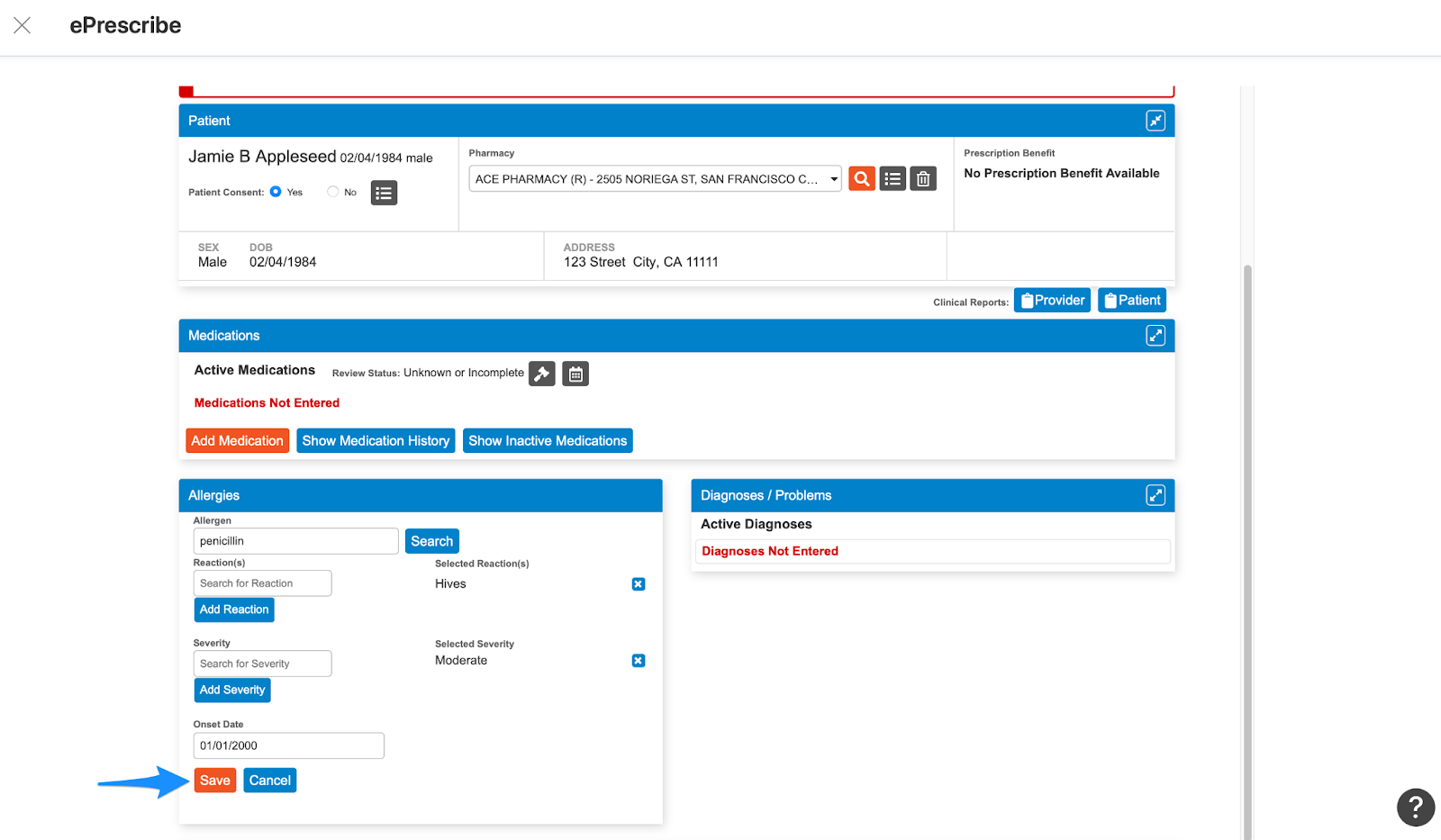Image resolution: width=1441 pixels, height=840 pixels.
Task: Click the Add Reaction button
Action: tap(233, 609)
